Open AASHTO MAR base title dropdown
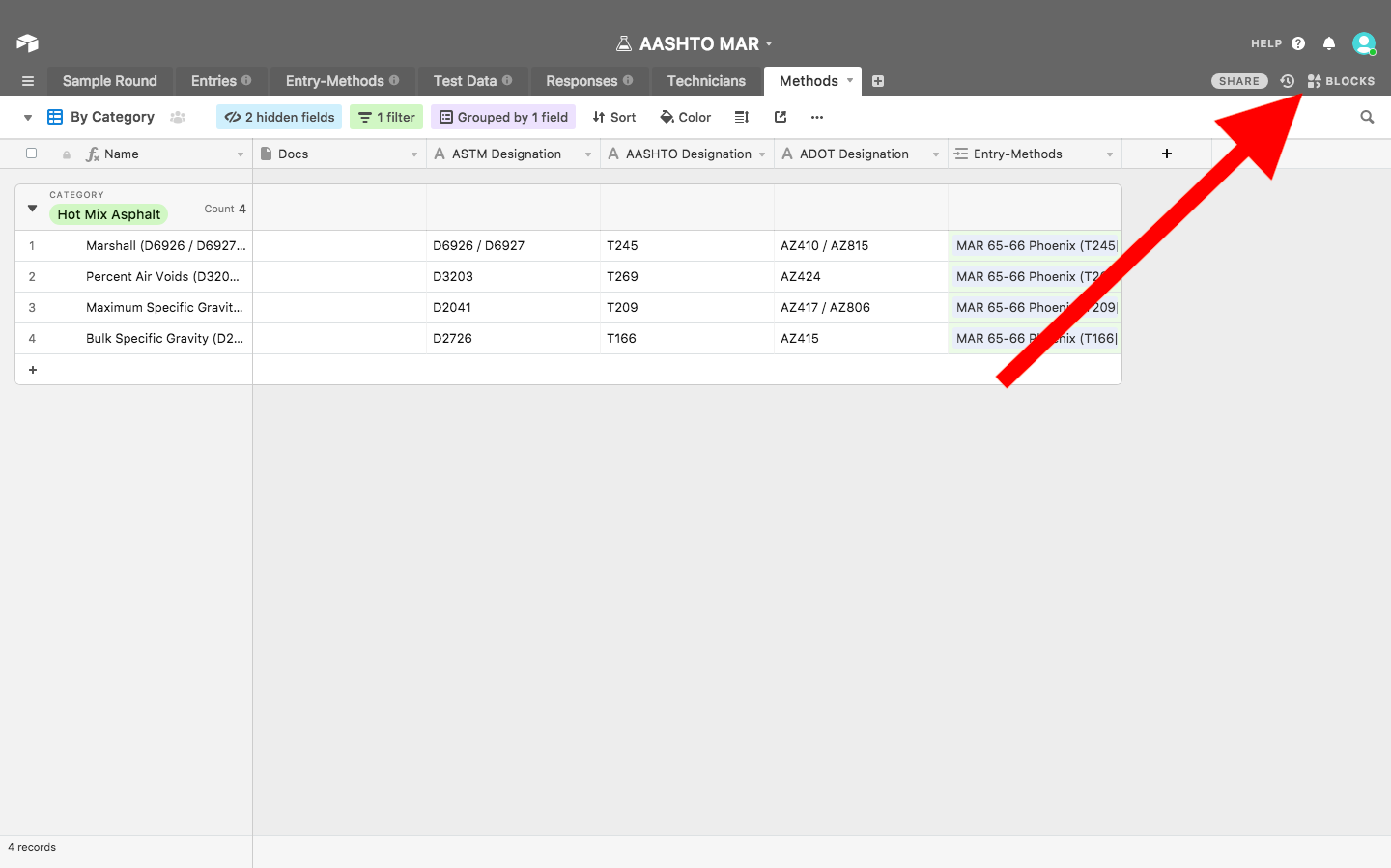The image size is (1391, 868). [x=769, y=43]
